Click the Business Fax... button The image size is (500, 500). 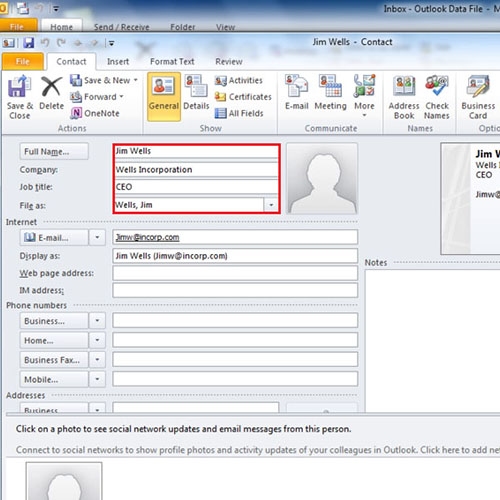54,360
